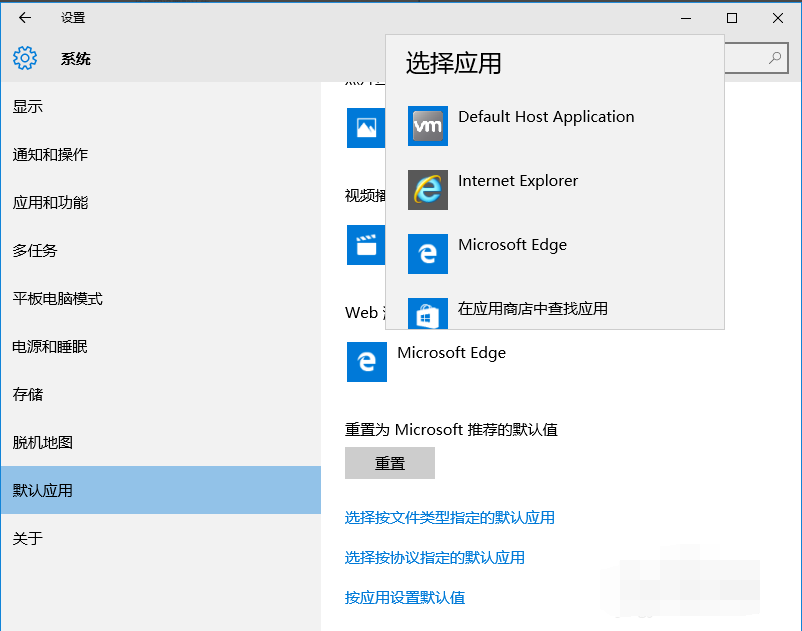This screenshot has width=802, height=631.
Task: Click the Microsoft Edge icon in the popup
Action: pyautogui.click(x=427, y=254)
